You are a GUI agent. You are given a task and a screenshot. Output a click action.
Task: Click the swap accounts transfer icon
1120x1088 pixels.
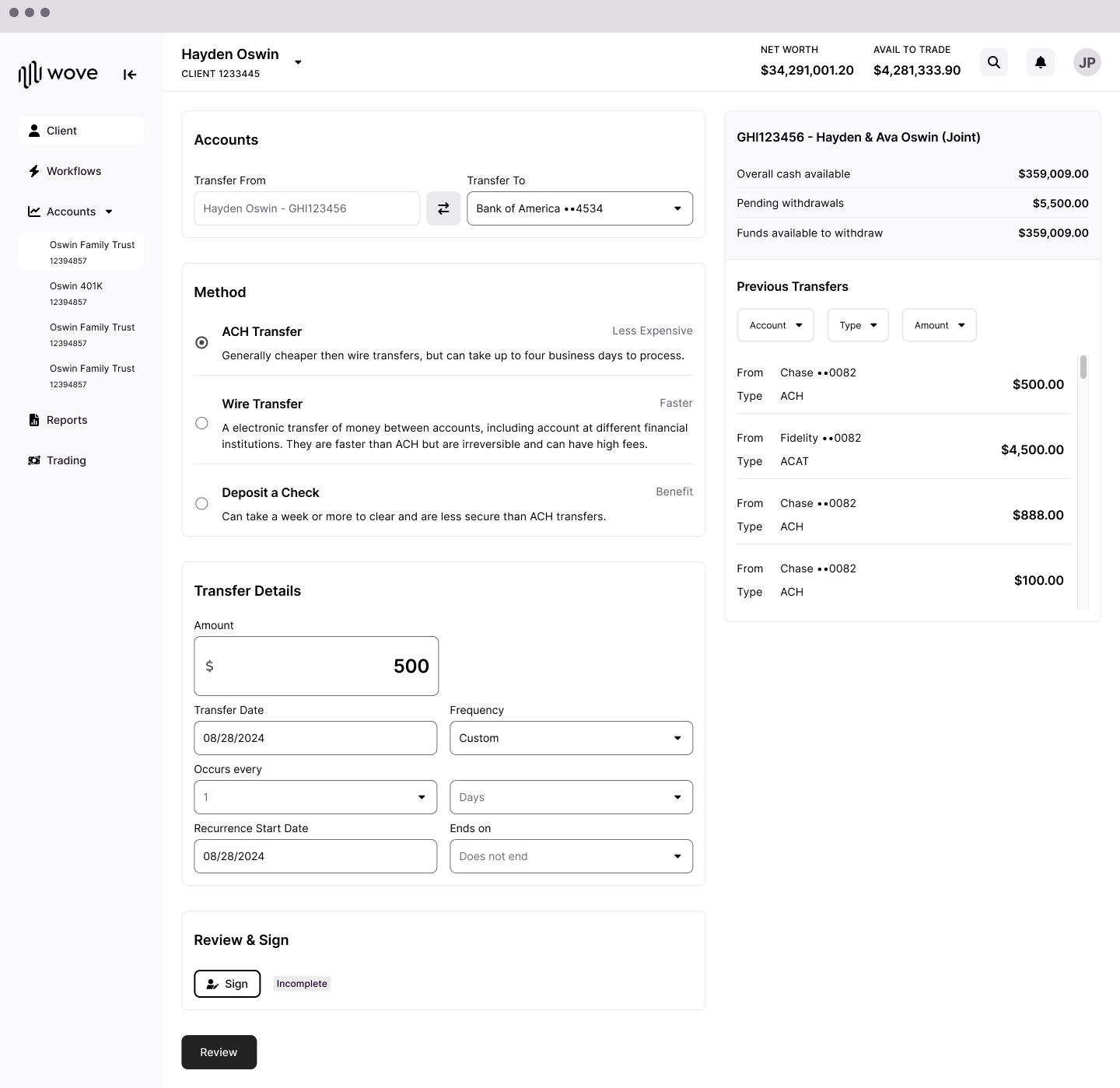(443, 208)
